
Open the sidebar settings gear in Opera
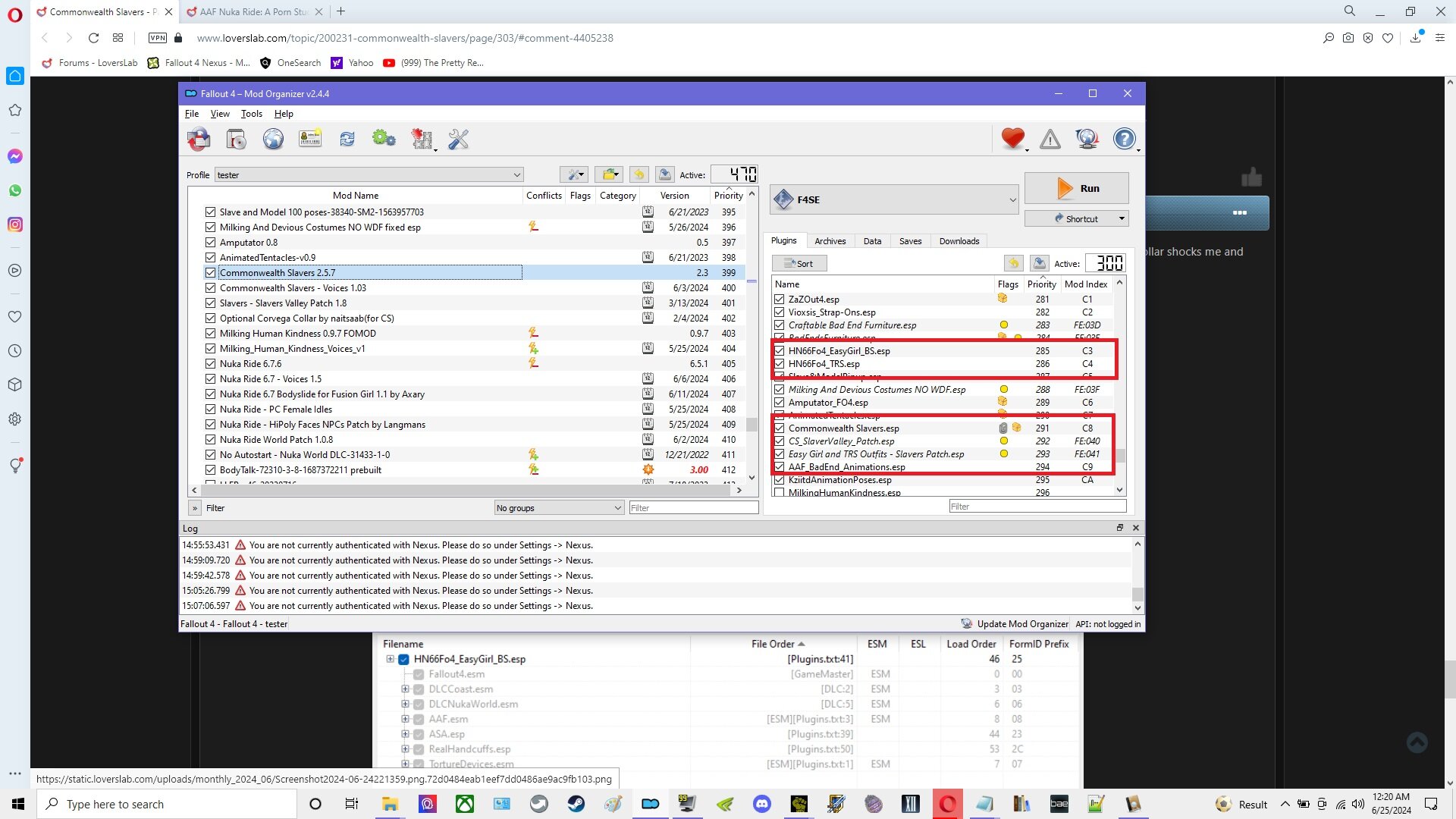click(x=15, y=419)
